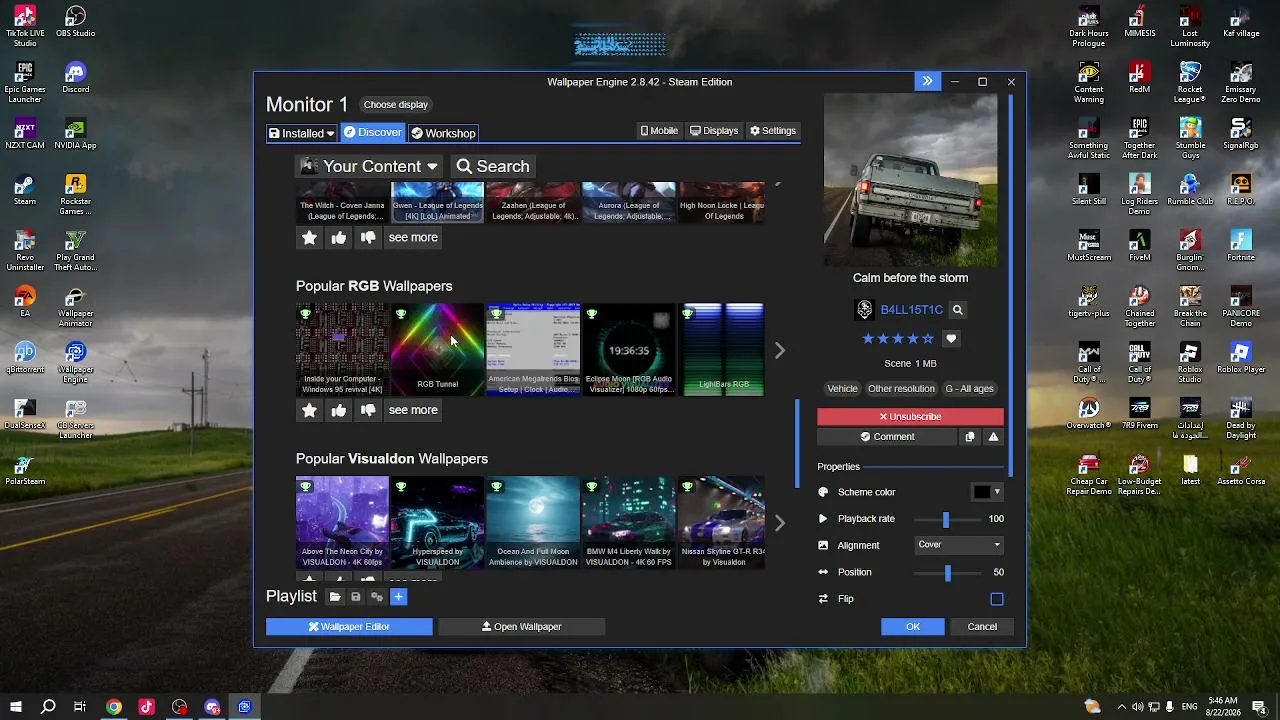Favorite the League of Legends row with its star
The width and height of the screenshot is (1280, 720).
309,237
